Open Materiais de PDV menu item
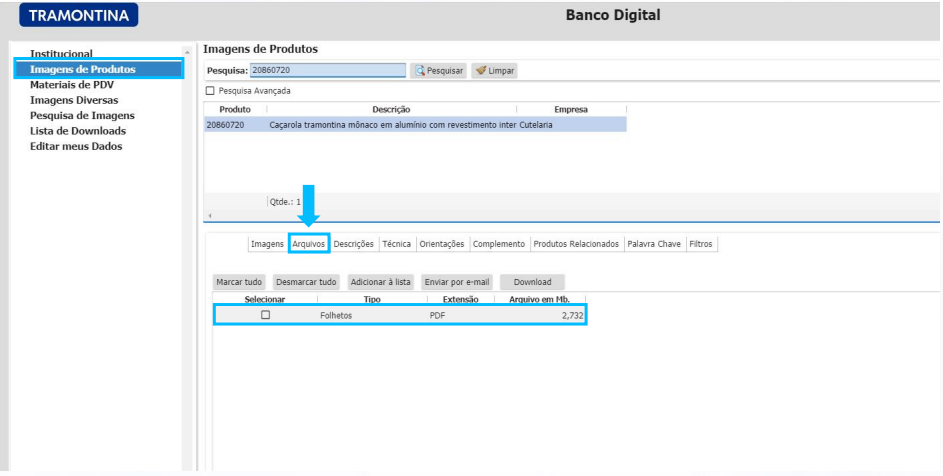Screen dimensions: 943x476 tap(72, 85)
